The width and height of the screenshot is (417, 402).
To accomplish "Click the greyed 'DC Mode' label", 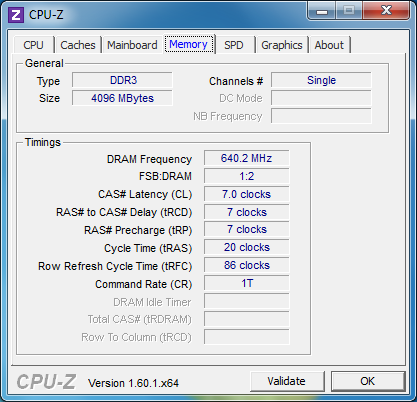I will pyautogui.click(x=241, y=98).
